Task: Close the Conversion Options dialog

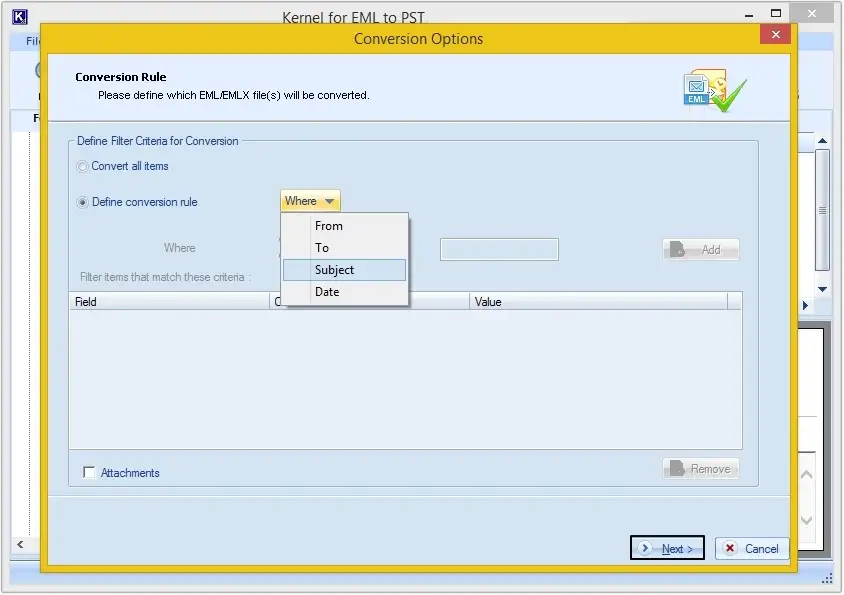Action: click(776, 34)
